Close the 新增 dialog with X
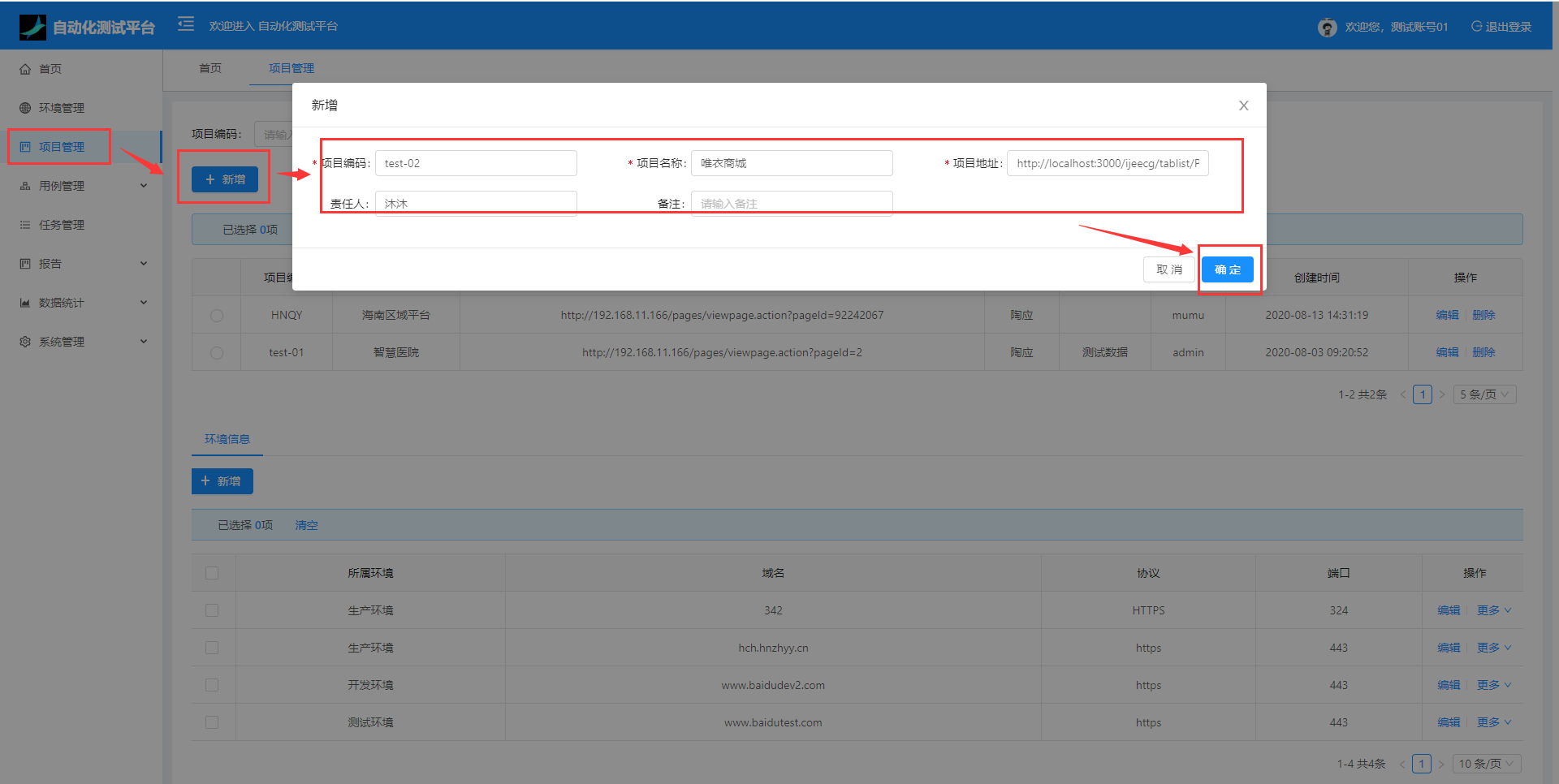This screenshot has width=1559, height=784. 1243,106
